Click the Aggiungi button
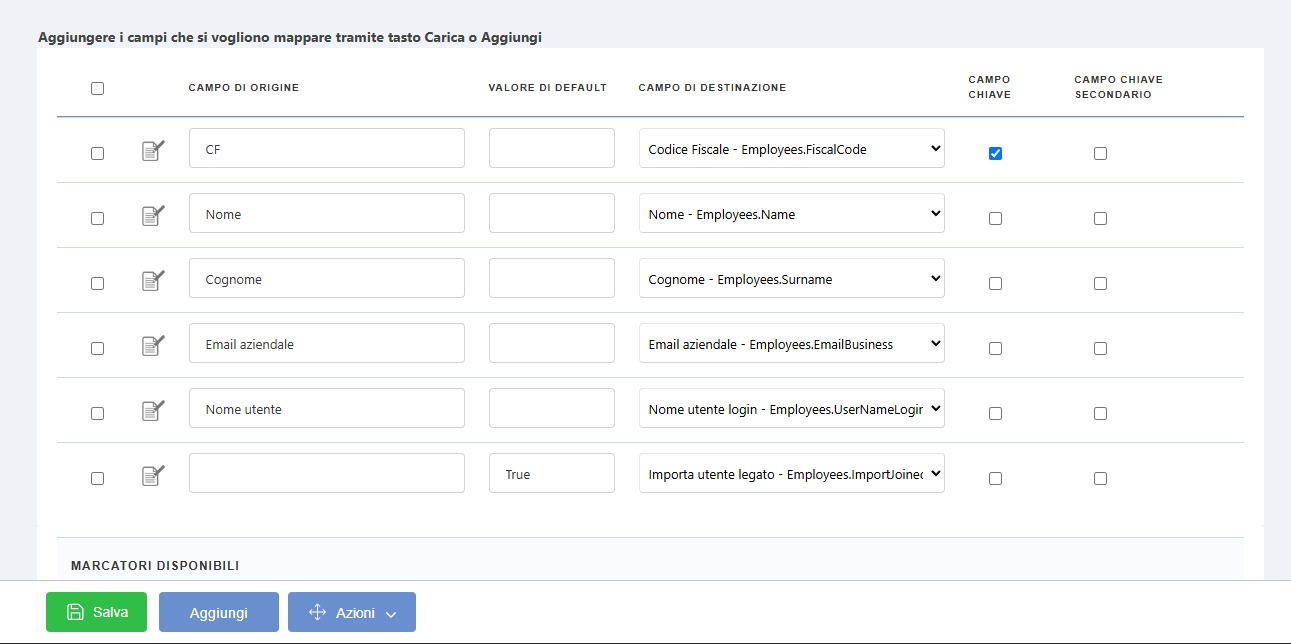The image size is (1291, 644). tap(219, 612)
